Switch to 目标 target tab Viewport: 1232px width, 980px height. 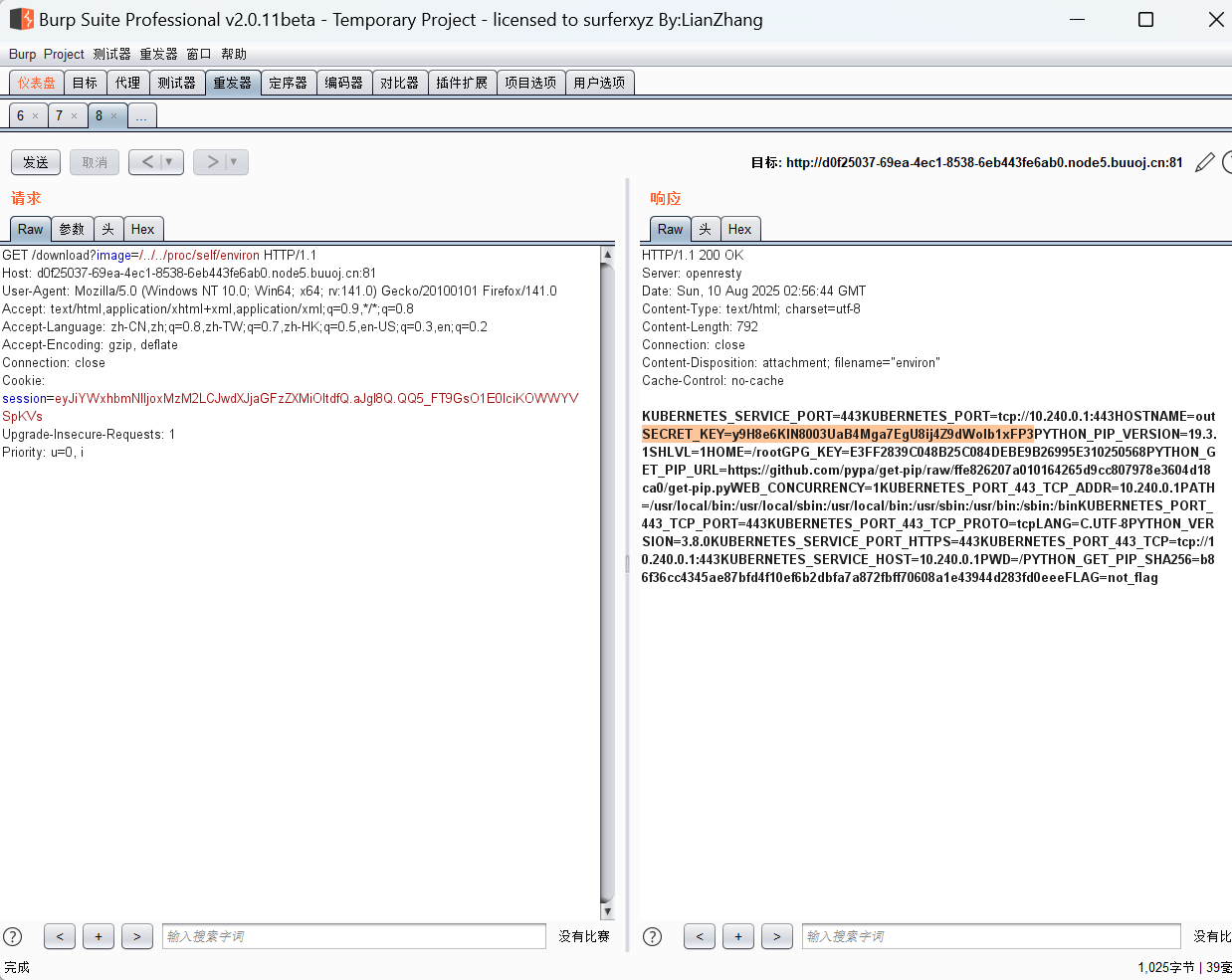(85, 83)
